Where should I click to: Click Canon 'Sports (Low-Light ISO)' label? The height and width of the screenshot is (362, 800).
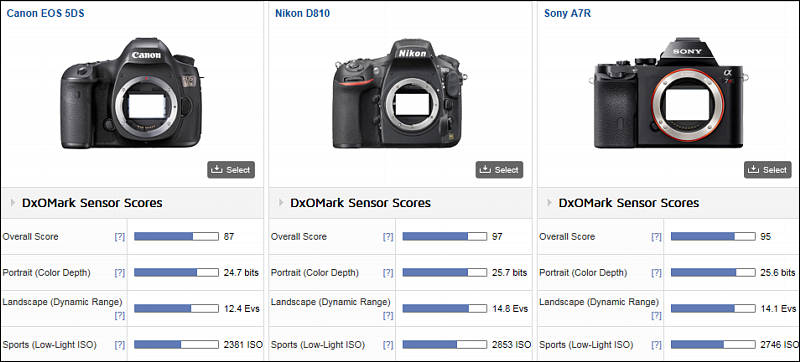[49, 345]
